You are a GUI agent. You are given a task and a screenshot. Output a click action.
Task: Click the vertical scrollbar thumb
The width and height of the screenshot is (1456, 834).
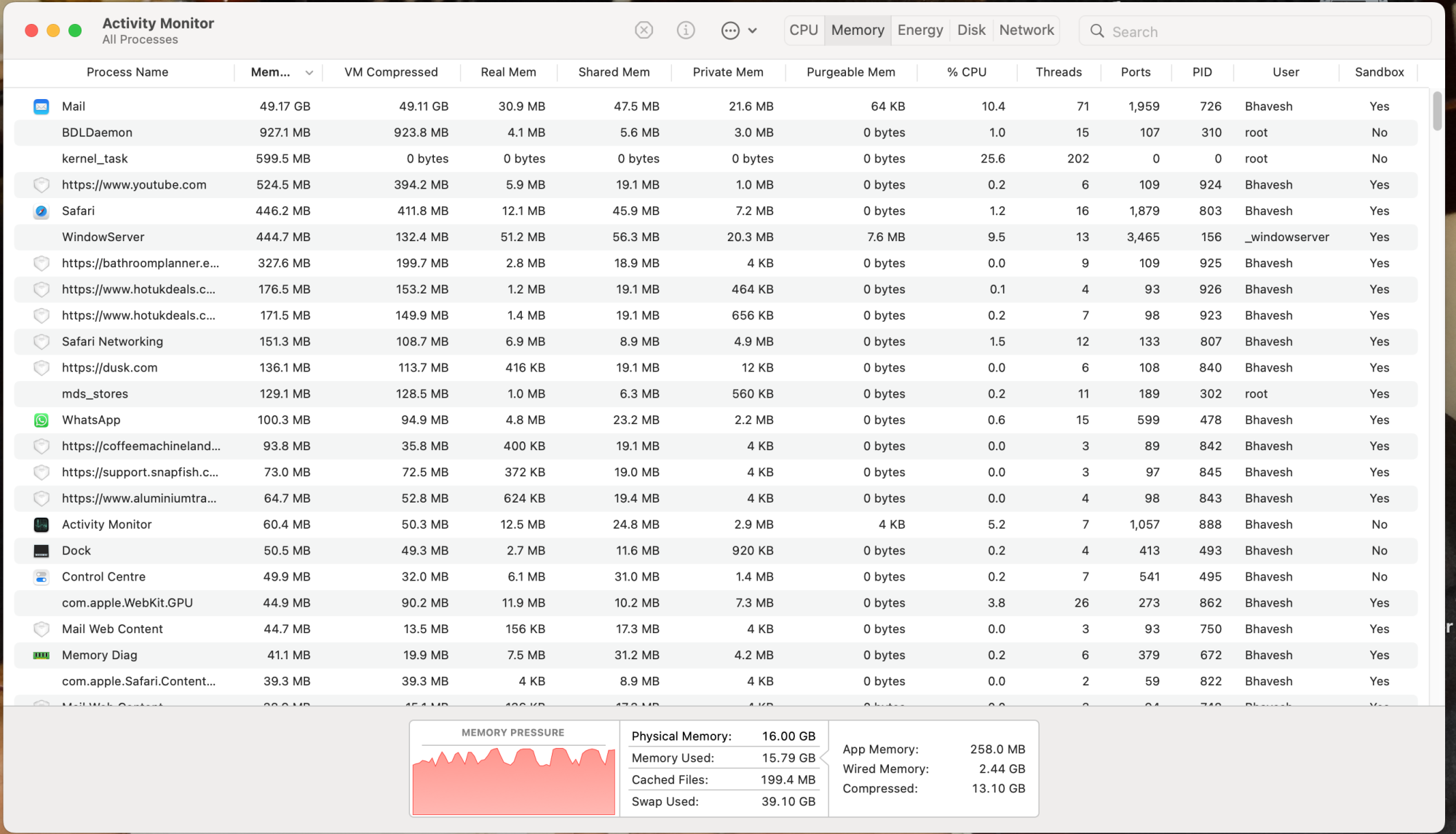pos(1437,111)
